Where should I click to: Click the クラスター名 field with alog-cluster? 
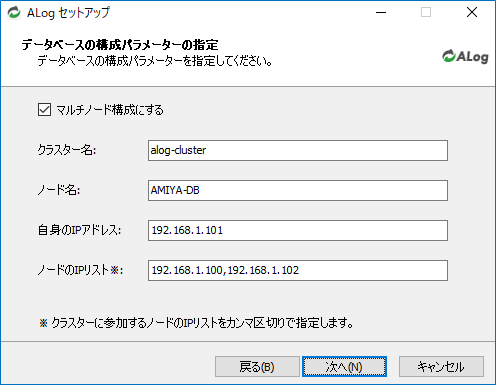[298, 150]
